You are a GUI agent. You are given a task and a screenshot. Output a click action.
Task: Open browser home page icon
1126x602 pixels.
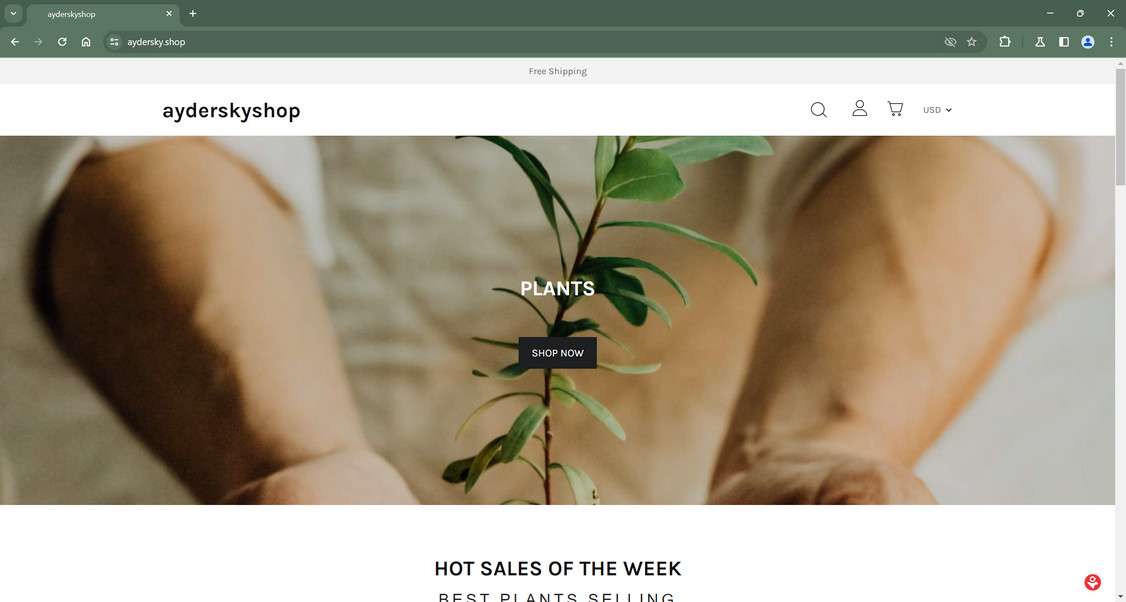(x=86, y=42)
